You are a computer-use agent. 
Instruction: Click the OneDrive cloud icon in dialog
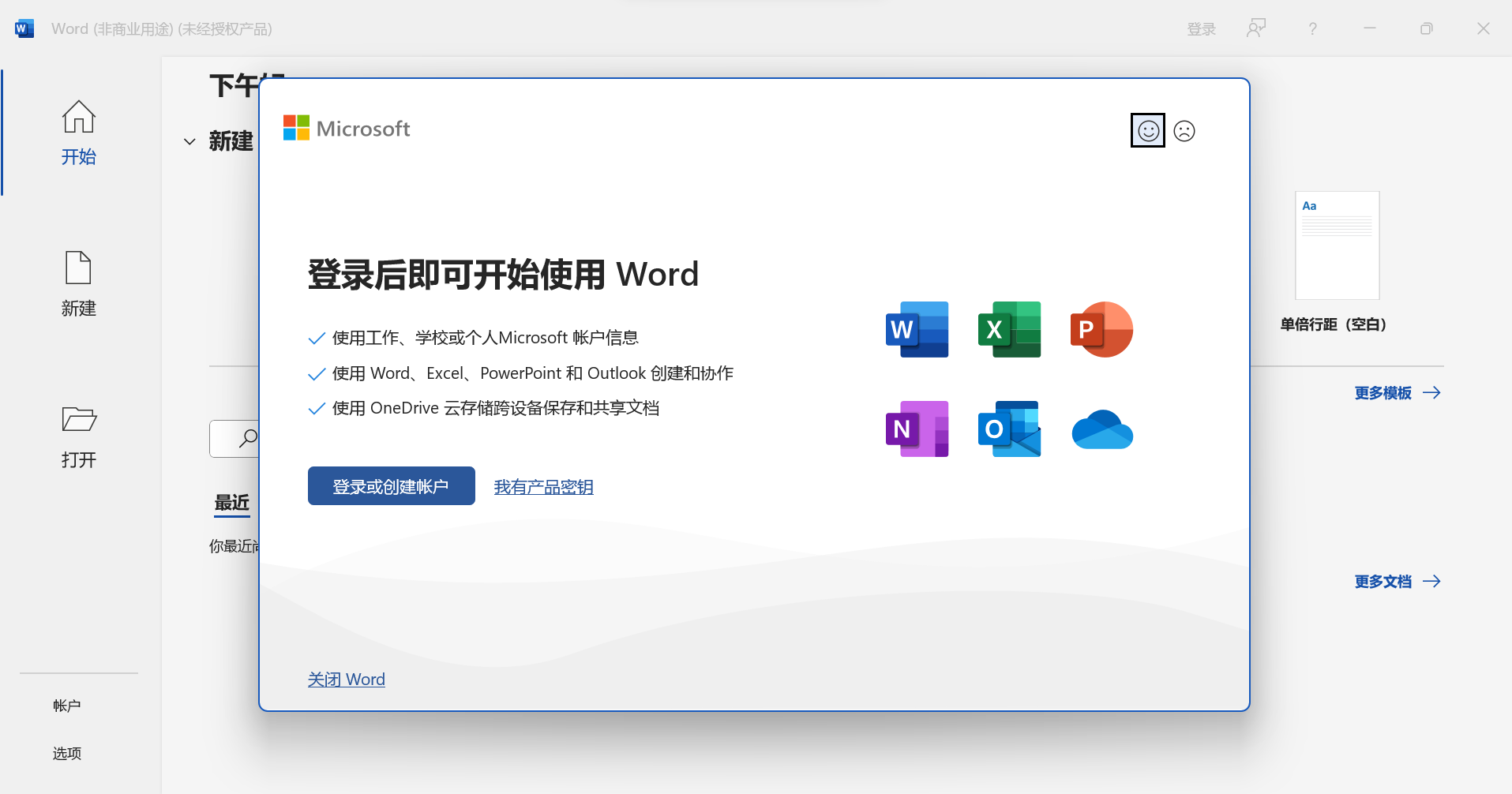(x=1102, y=429)
